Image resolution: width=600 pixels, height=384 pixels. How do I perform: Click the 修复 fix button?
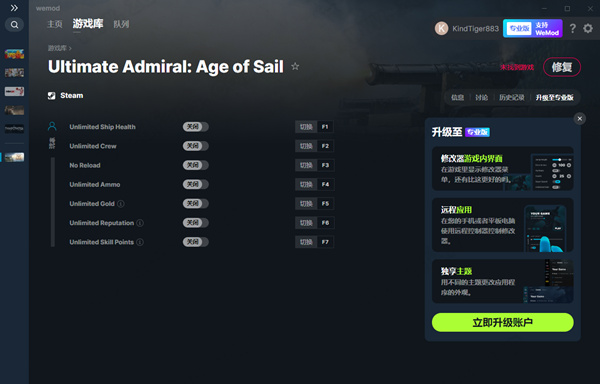point(562,67)
